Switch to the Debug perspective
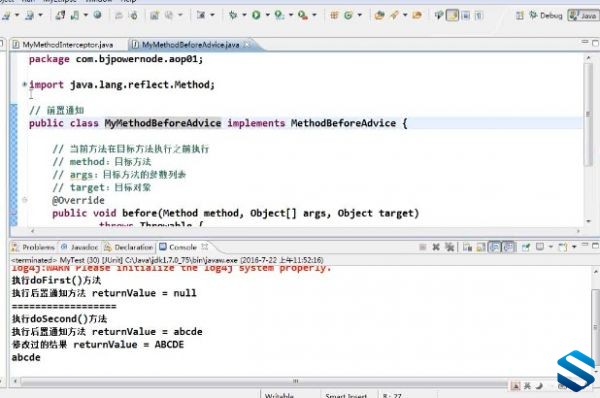The image size is (600, 398). [546, 15]
